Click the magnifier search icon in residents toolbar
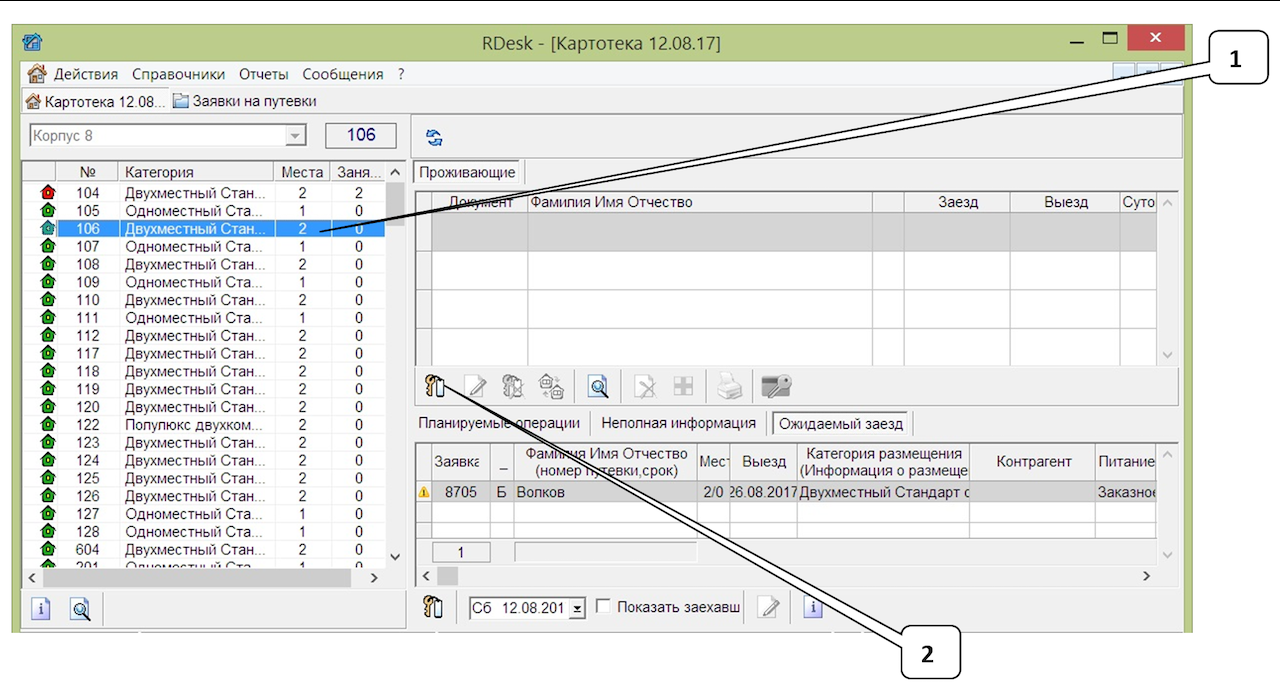 (598, 386)
